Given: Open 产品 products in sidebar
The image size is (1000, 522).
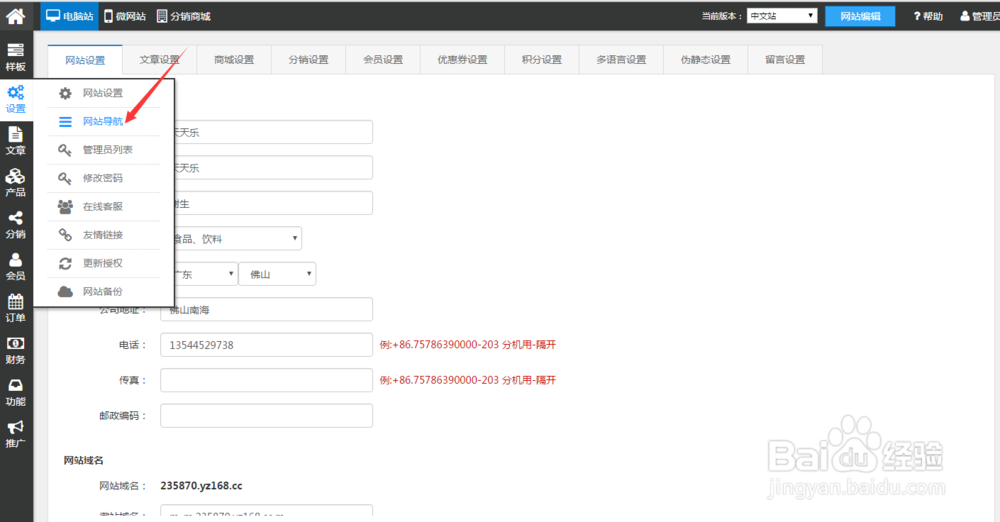Looking at the screenshot, I should 16,183.
